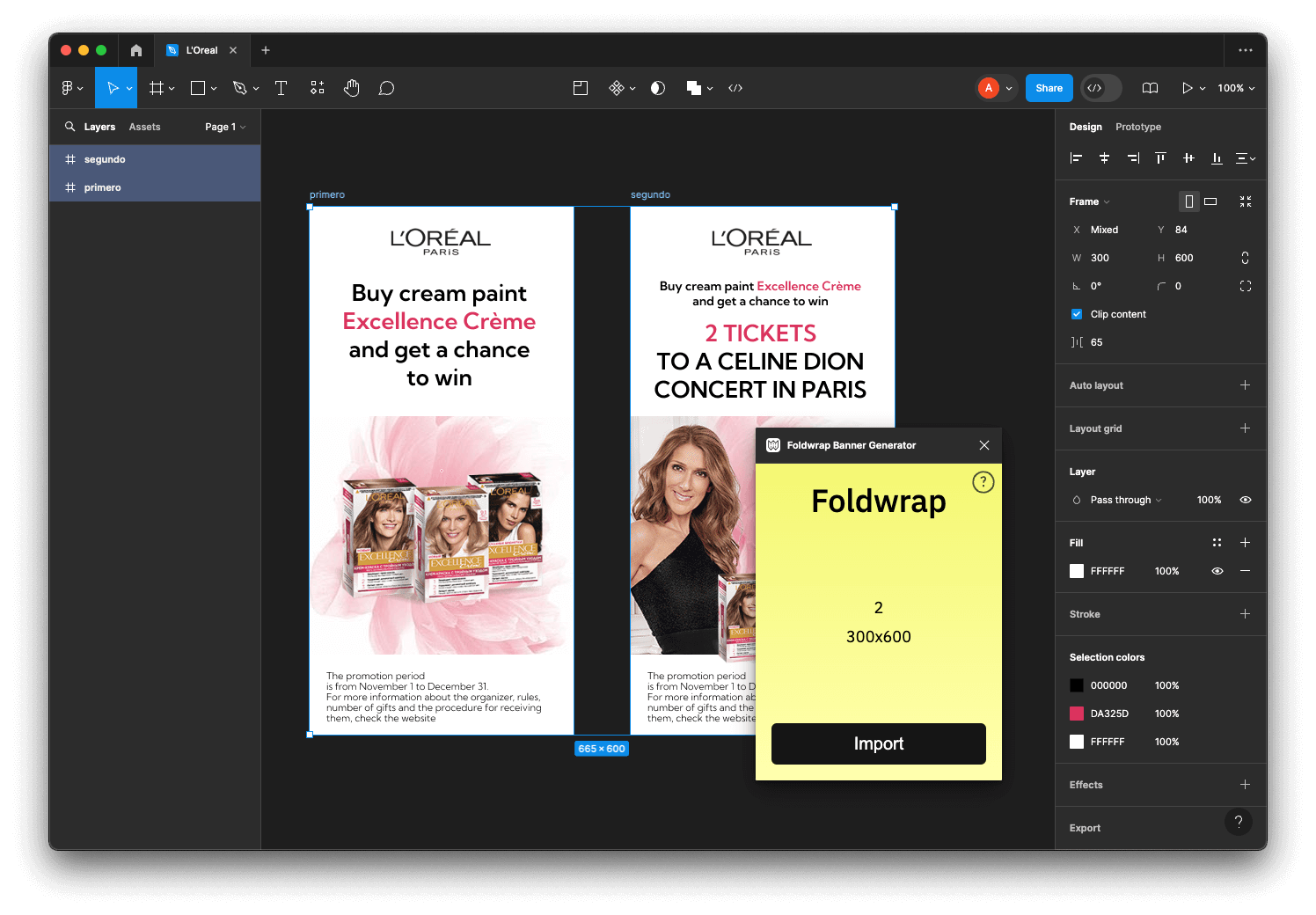Align selection to right
The height and width of the screenshot is (915, 1316).
click(1133, 158)
